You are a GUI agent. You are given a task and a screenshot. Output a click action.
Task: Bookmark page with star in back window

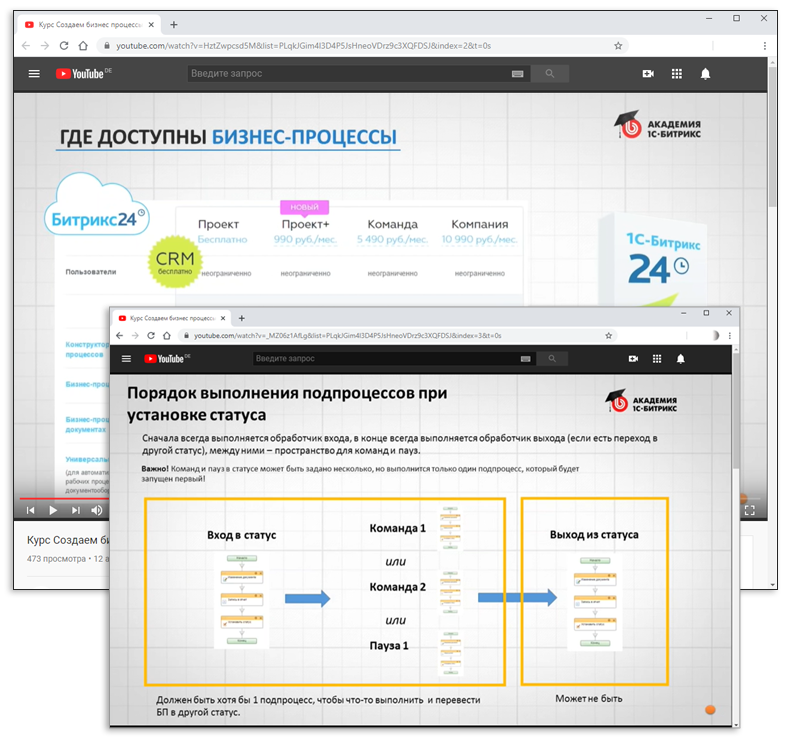(x=618, y=45)
